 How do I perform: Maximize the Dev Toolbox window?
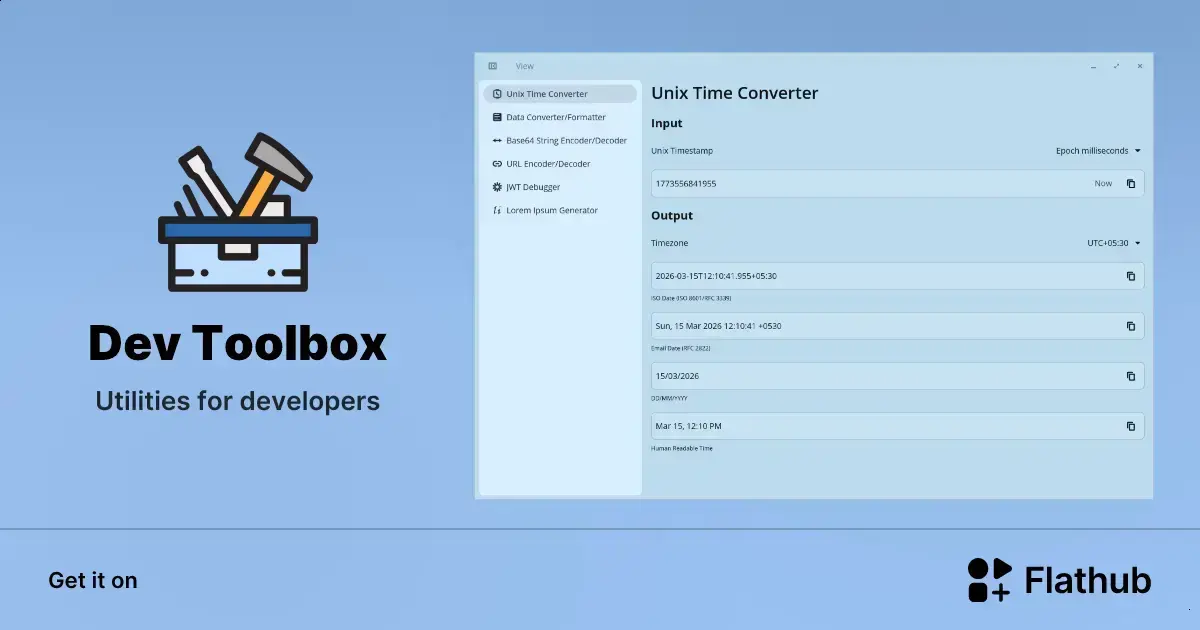click(x=1116, y=66)
